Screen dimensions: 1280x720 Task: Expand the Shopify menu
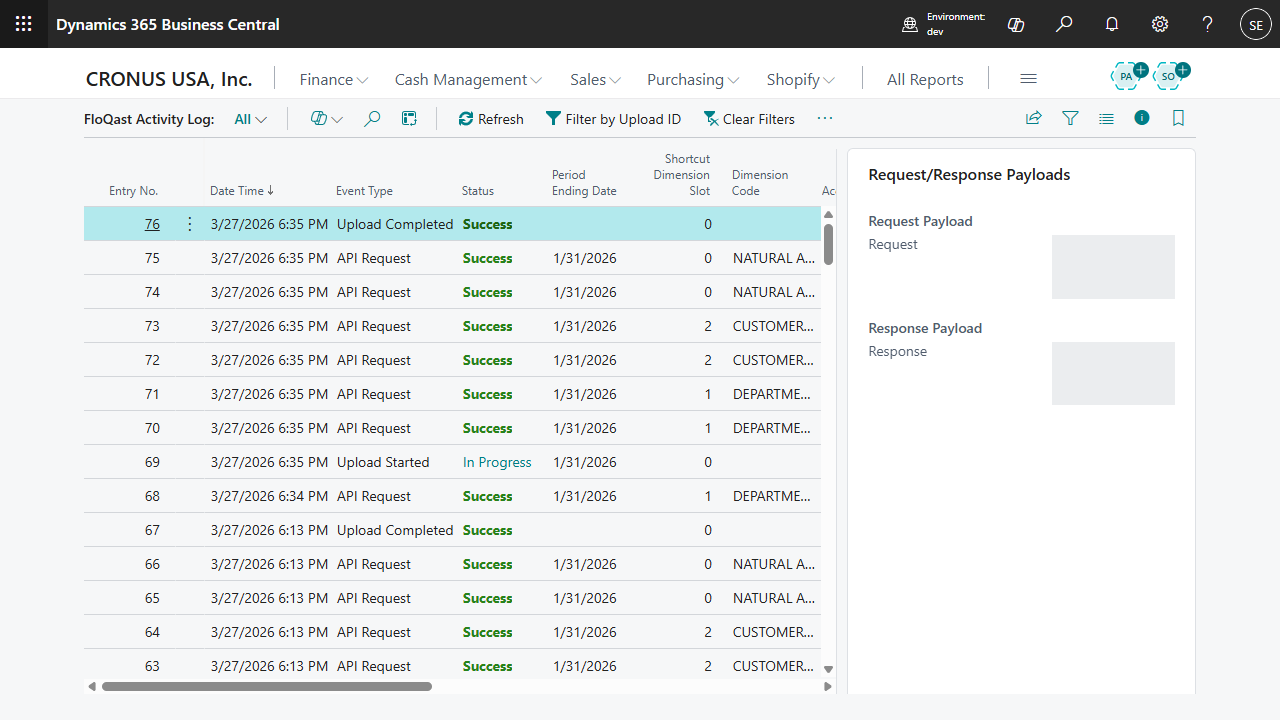coord(801,79)
